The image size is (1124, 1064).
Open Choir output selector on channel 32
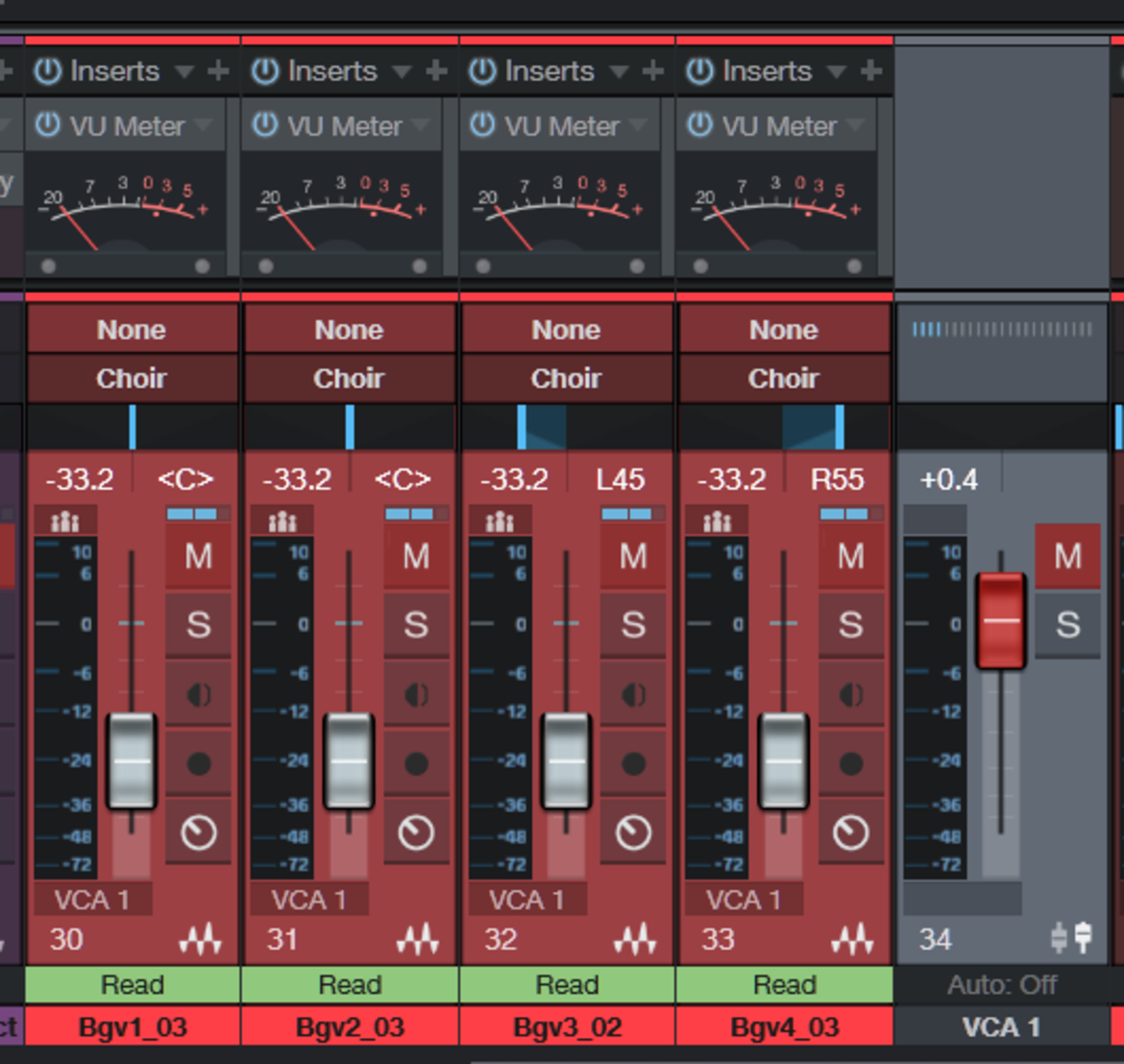[x=566, y=378]
